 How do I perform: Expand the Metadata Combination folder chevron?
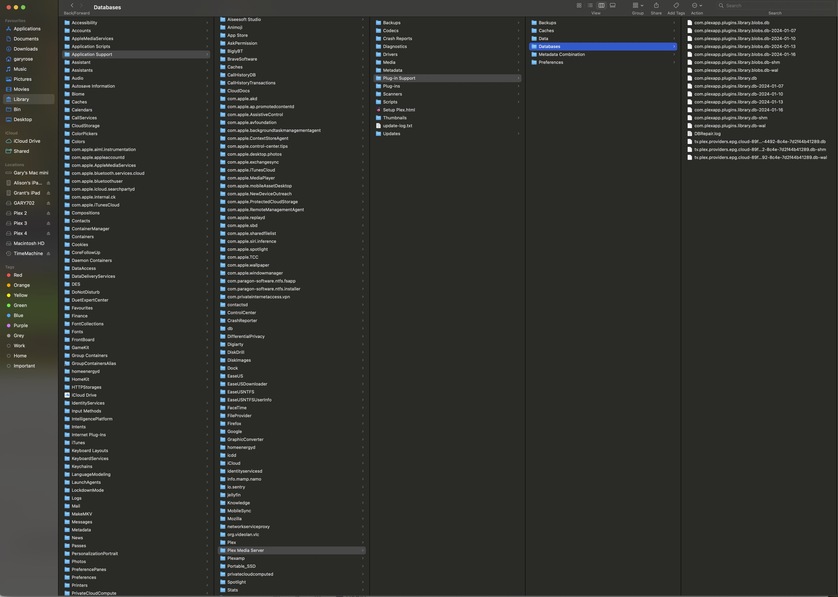pyautogui.click(x=674, y=55)
